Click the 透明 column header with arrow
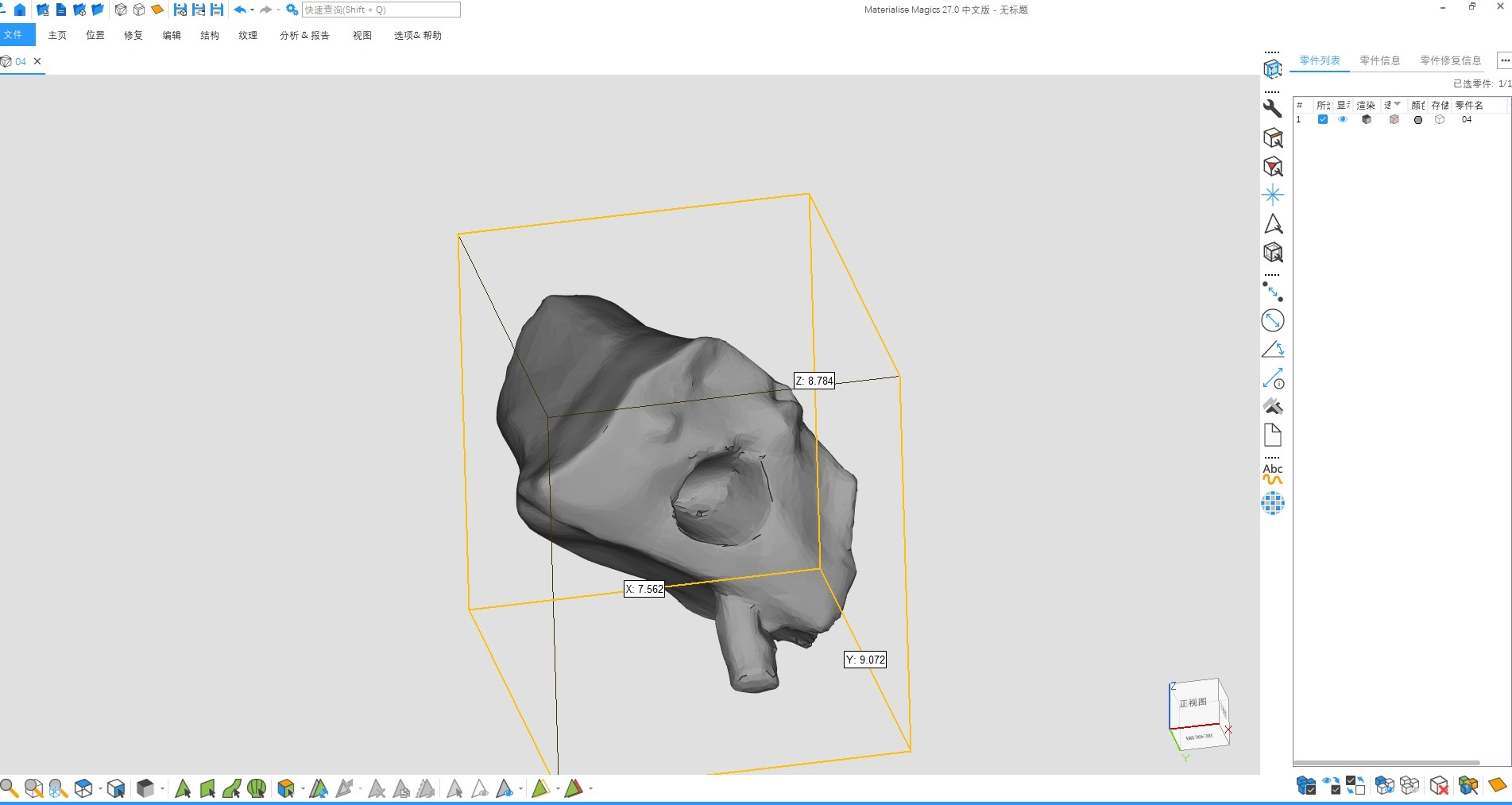The width and height of the screenshot is (1512, 805). tap(1393, 105)
